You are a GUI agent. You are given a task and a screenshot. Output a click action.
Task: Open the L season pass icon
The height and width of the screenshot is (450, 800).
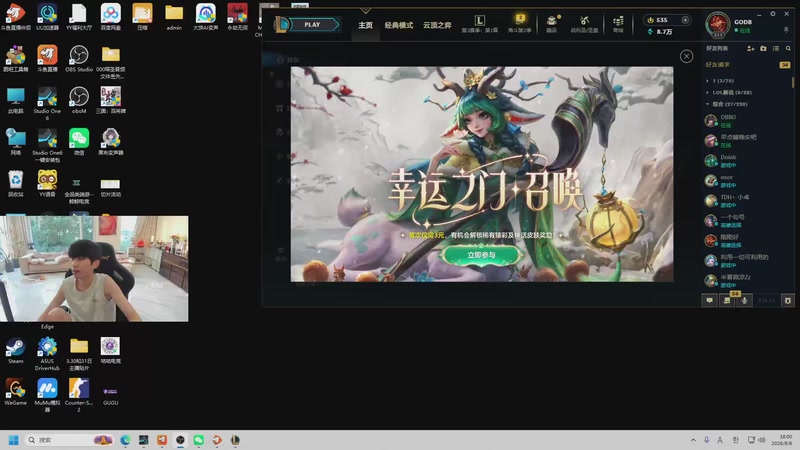pos(480,21)
